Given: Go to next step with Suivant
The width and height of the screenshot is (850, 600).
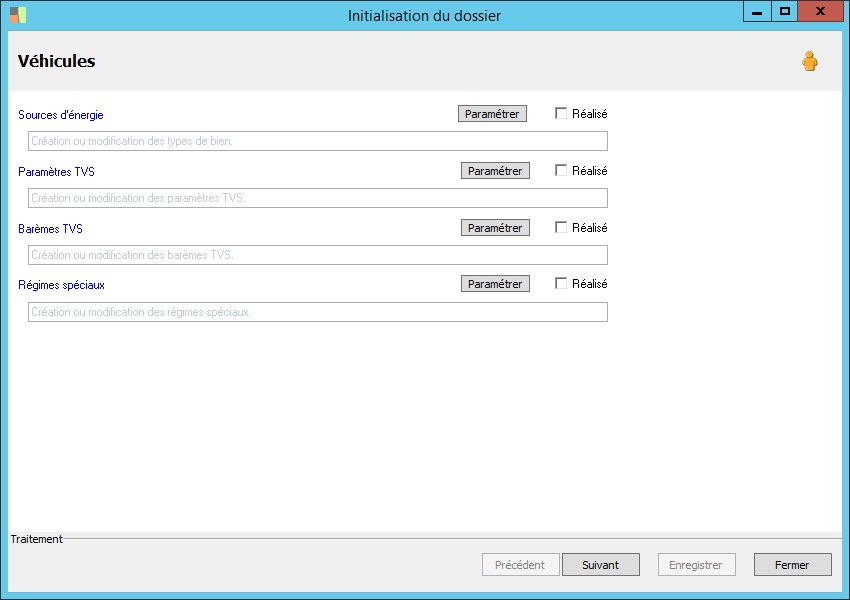Looking at the screenshot, I should (601, 565).
